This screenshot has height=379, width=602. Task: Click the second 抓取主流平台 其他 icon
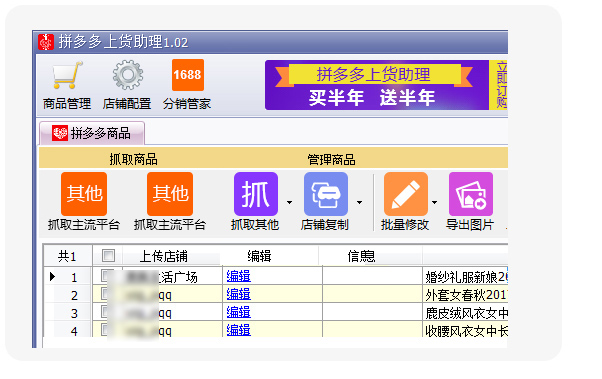[170, 194]
